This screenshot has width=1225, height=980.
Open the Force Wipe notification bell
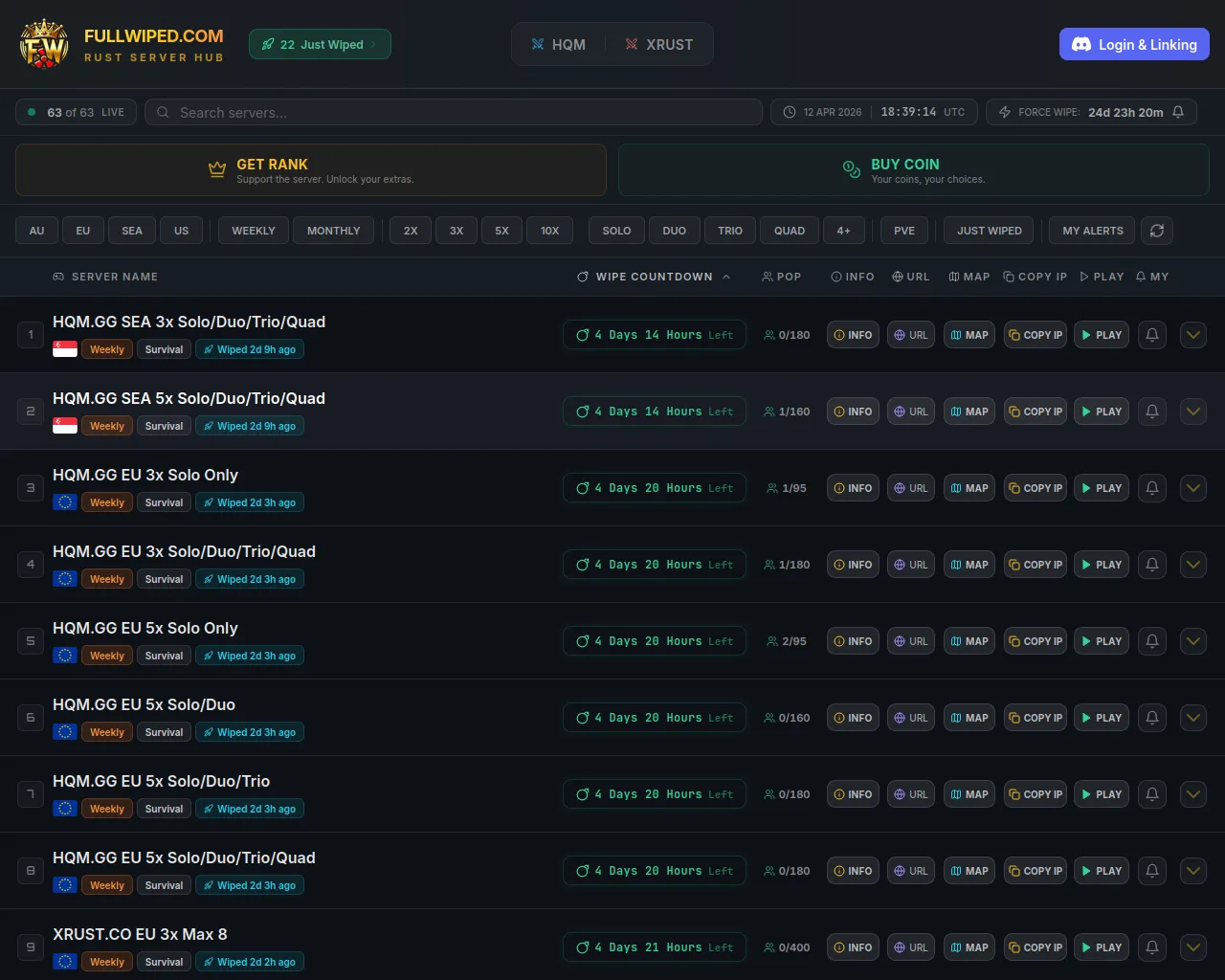[x=1178, y=112]
